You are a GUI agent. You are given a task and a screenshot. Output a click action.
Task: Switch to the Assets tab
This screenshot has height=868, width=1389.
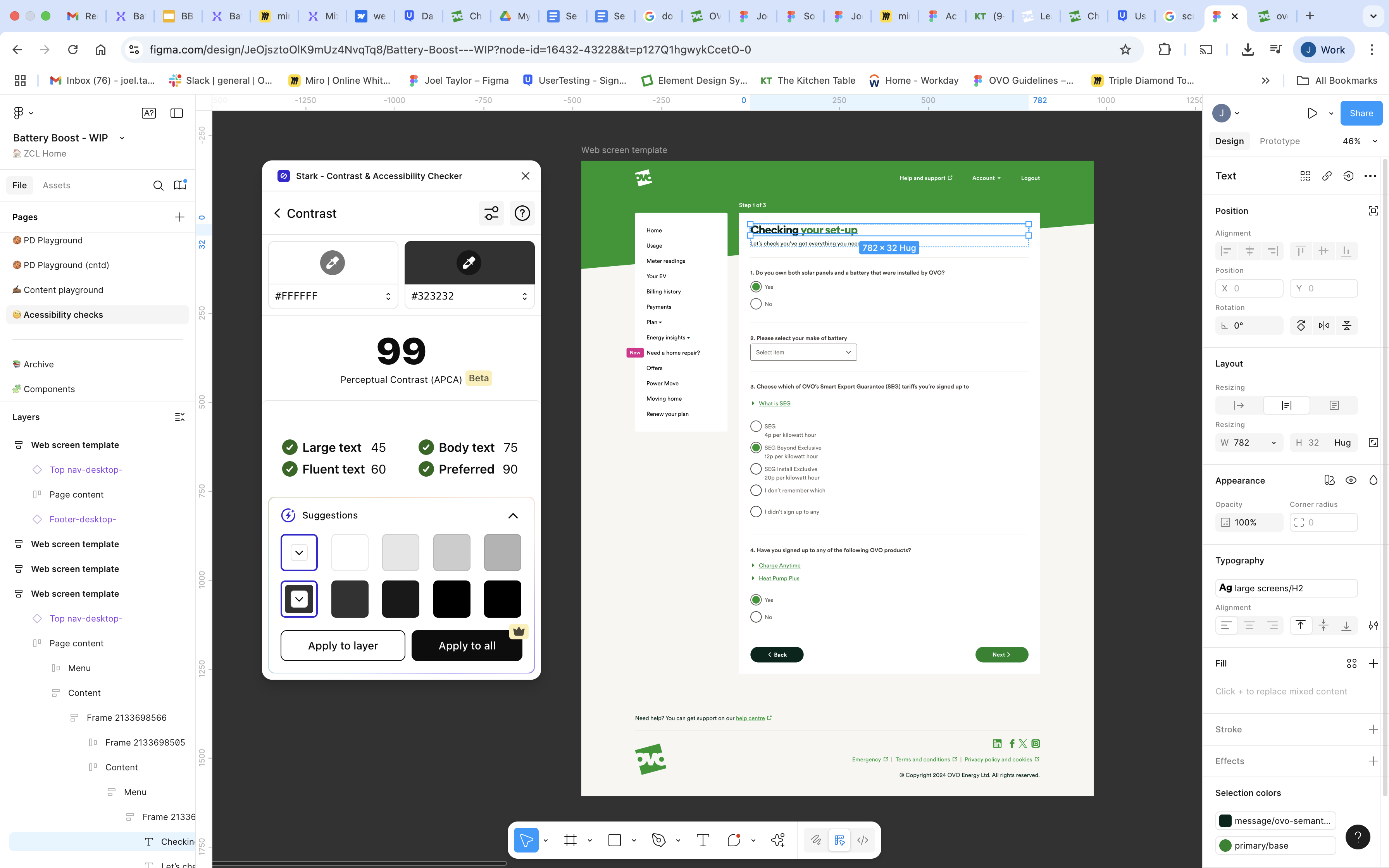[56, 186]
